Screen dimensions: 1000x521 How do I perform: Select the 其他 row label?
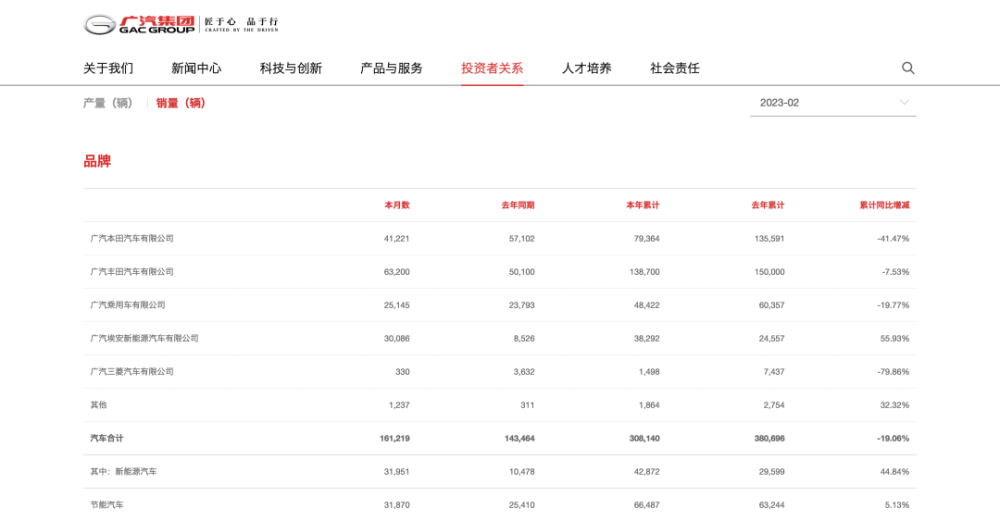(99, 405)
